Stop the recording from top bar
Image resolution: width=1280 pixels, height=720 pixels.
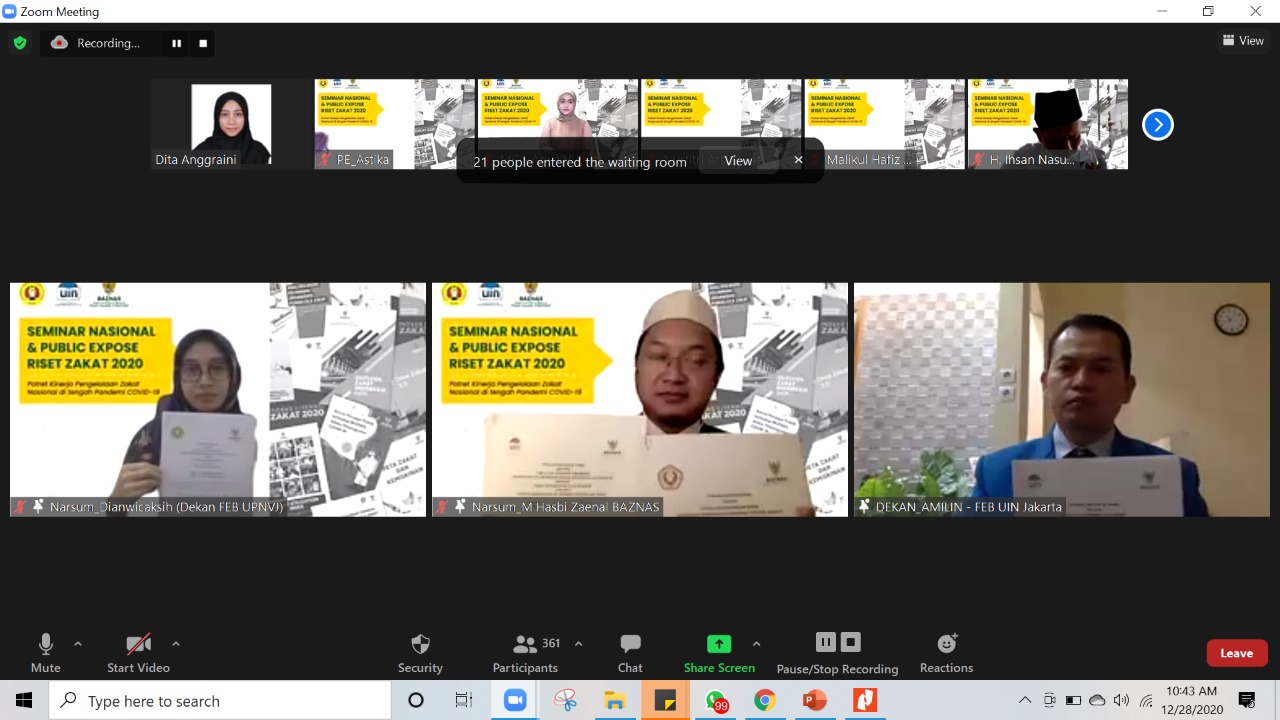[203, 43]
